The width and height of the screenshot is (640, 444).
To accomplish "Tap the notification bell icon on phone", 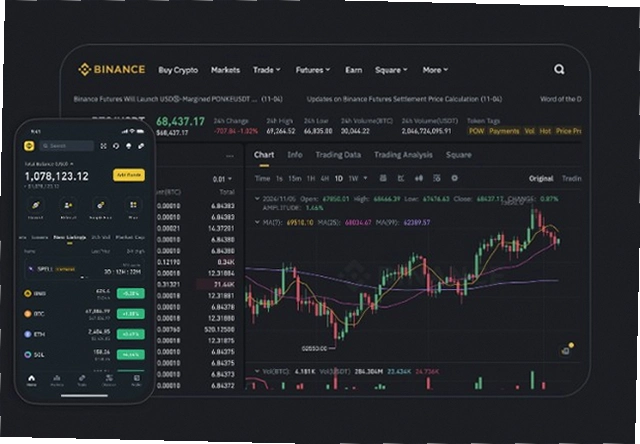I will (x=129, y=146).
